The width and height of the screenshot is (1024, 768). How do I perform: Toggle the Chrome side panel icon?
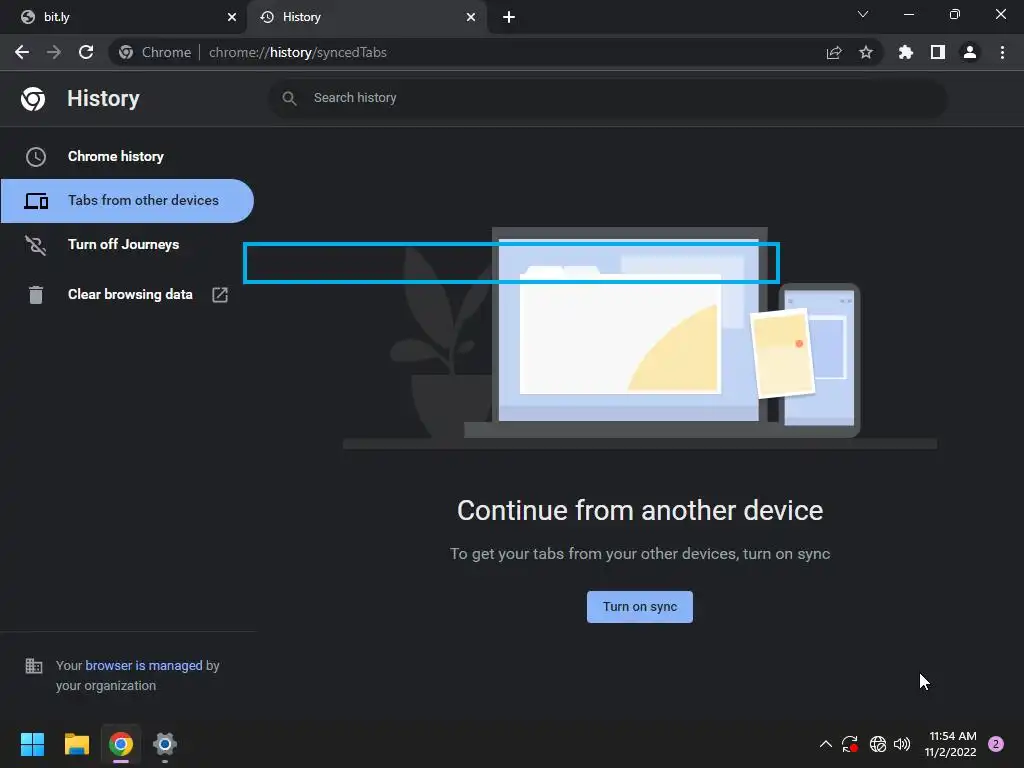(x=938, y=52)
